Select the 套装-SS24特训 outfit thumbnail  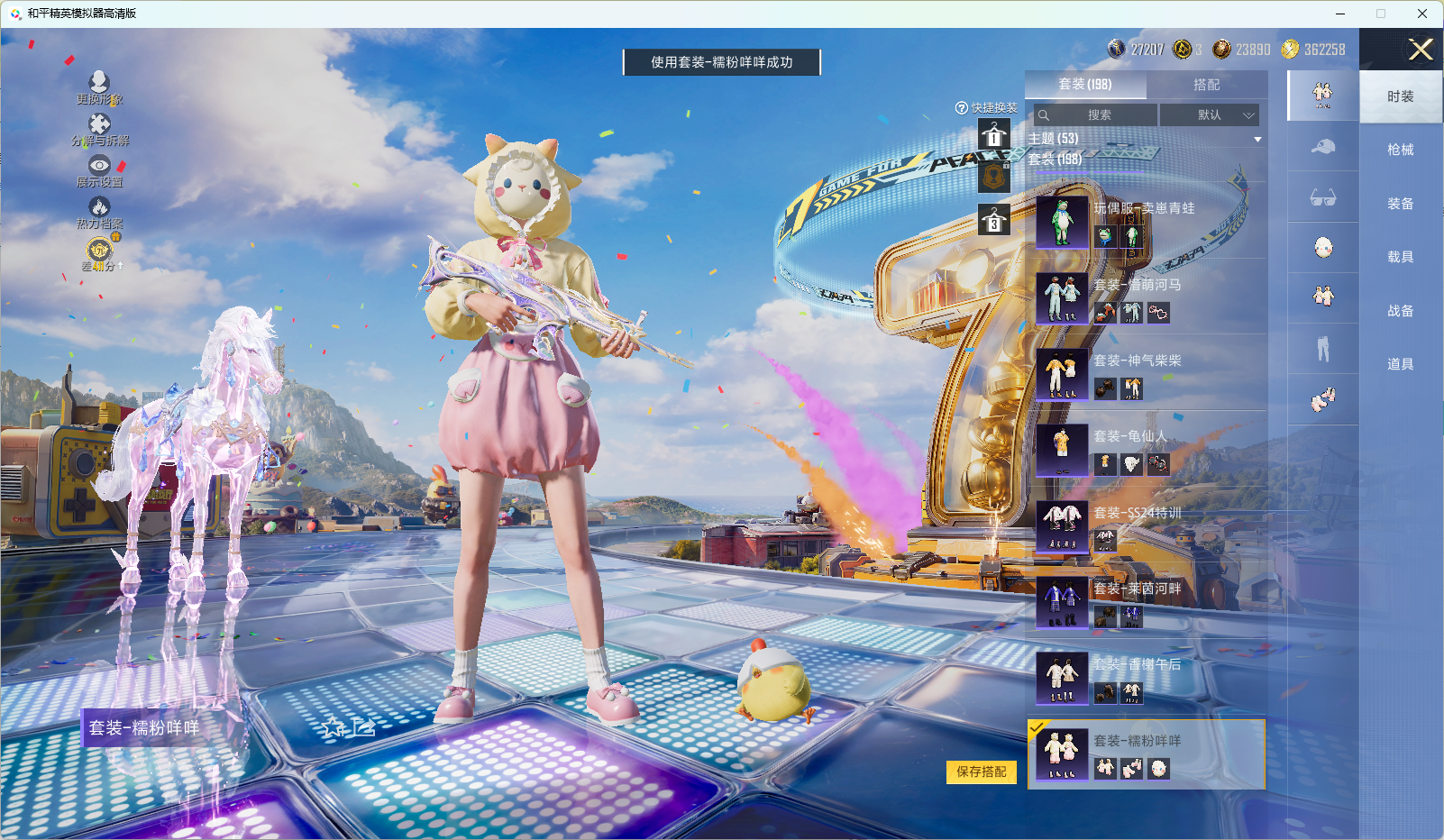click(x=1062, y=526)
